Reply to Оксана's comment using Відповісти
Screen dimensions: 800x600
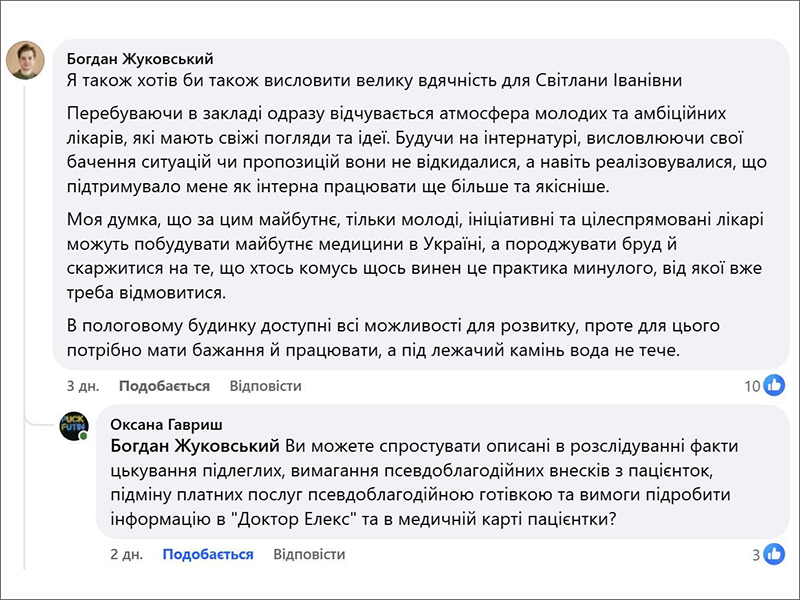point(309,554)
